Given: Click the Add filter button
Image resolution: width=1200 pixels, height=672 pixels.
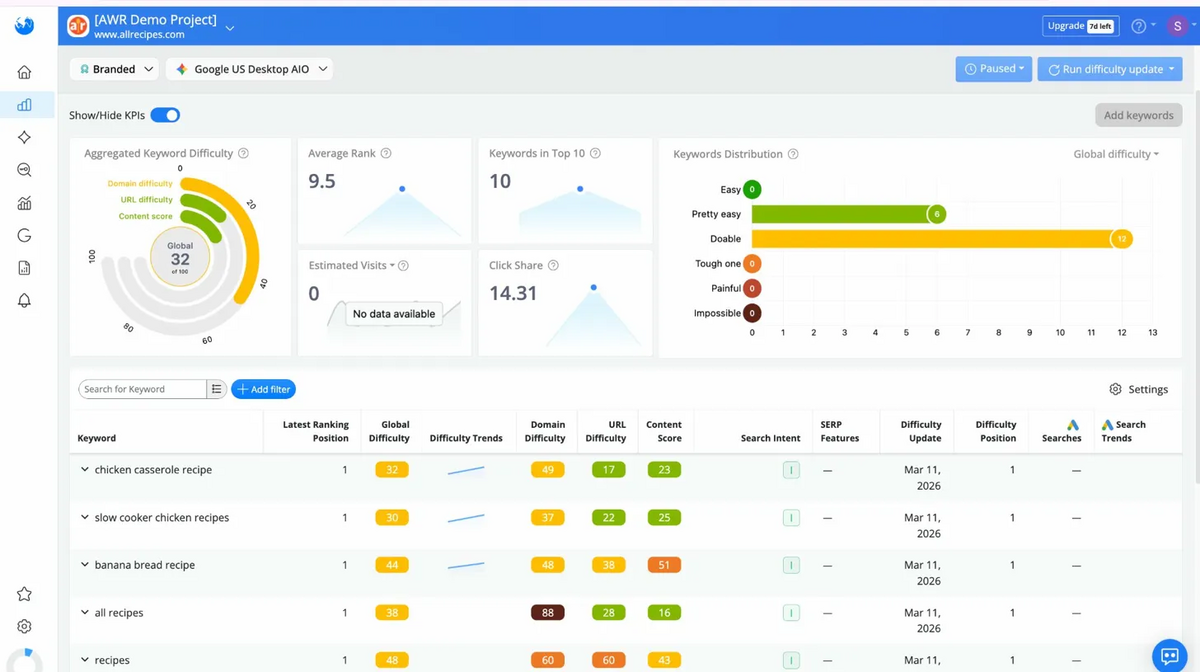Looking at the screenshot, I should pyautogui.click(x=263, y=389).
